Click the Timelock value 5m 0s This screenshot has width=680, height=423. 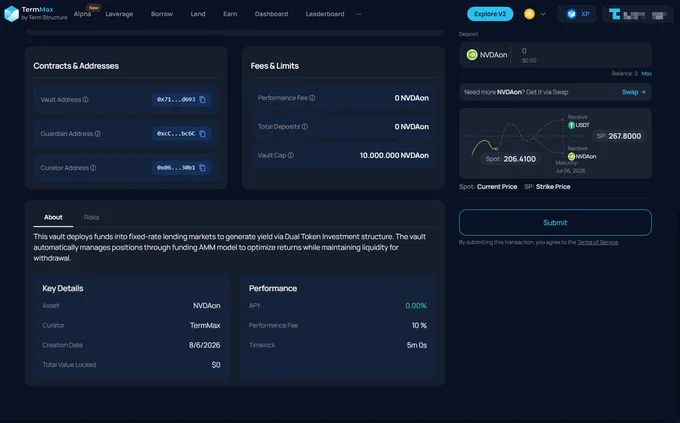point(417,345)
